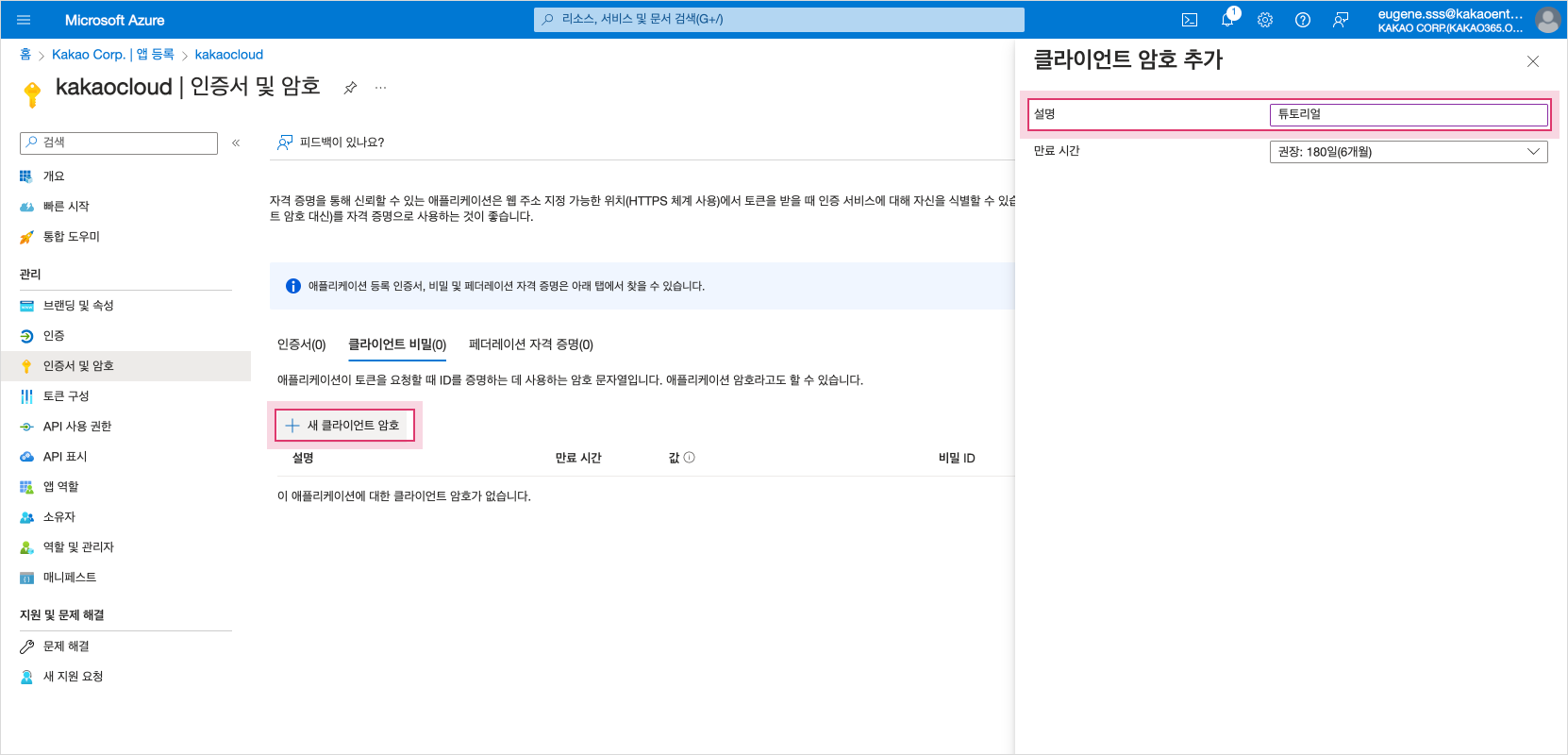Open 토큰 구성 menu item
The height and width of the screenshot is (755, 1568).
tap(125, 396)
